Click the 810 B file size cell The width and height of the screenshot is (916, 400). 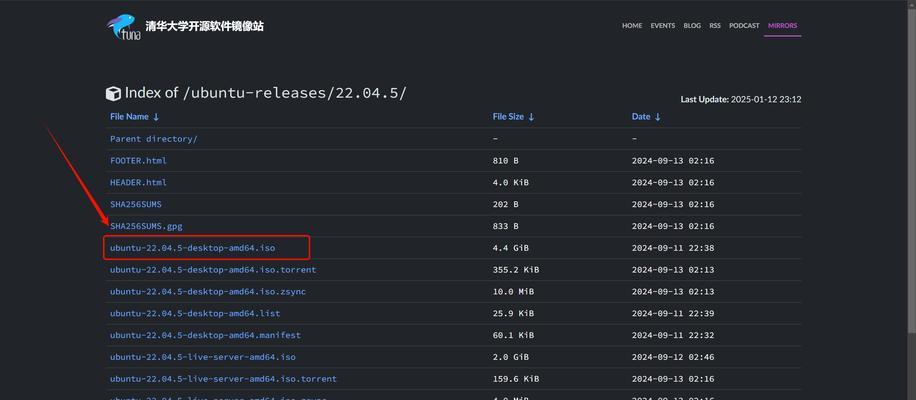click(505, 161)
